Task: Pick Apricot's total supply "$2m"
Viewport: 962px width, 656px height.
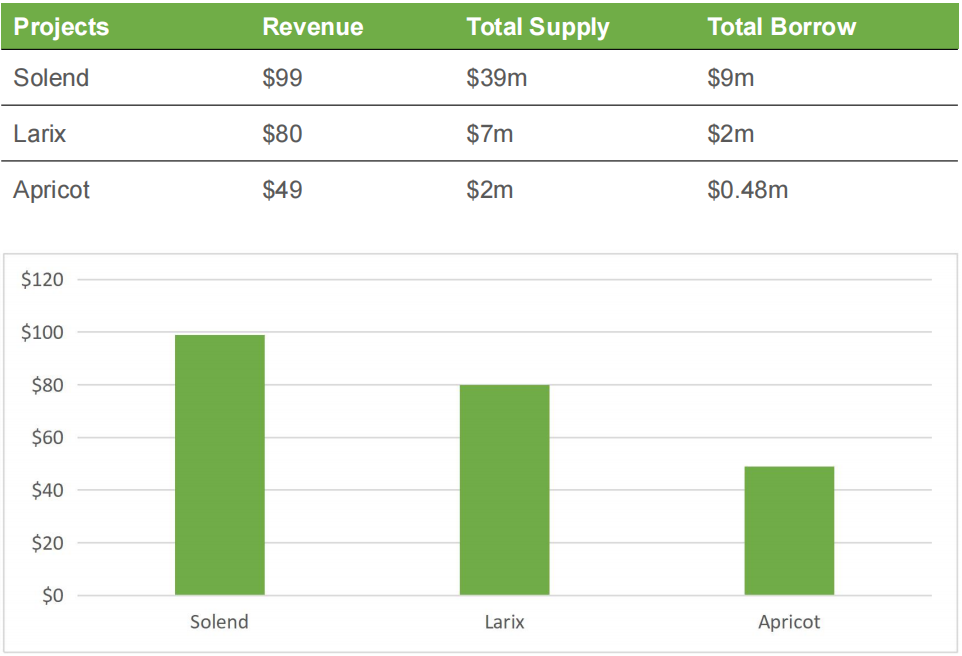Action: (490, 190)
